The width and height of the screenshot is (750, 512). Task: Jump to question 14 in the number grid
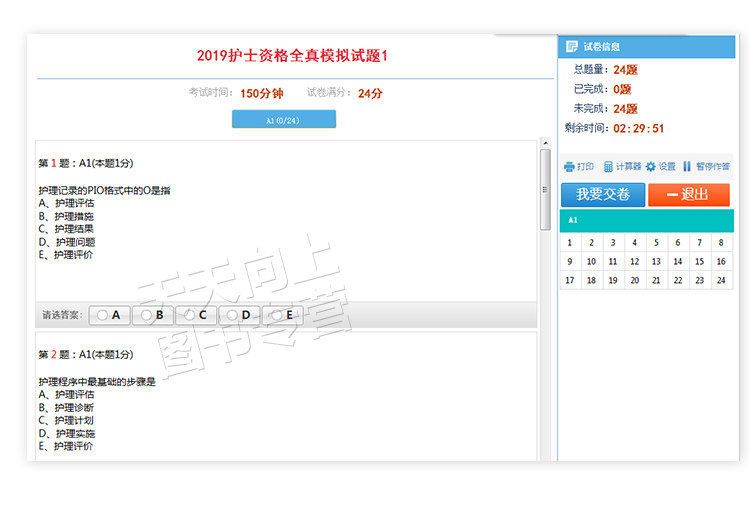(678, 261)
